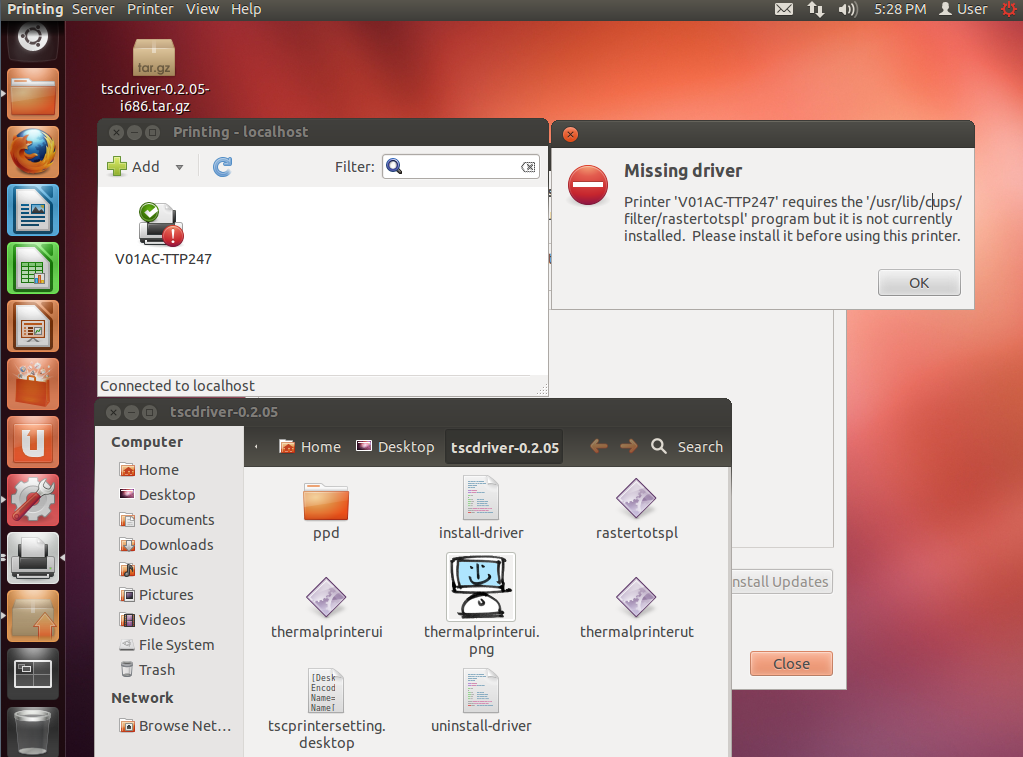Expand the Add printer dropdown arrow
Image resolution: width=1023 pixels, height=757 pixels.
(178, 166)
